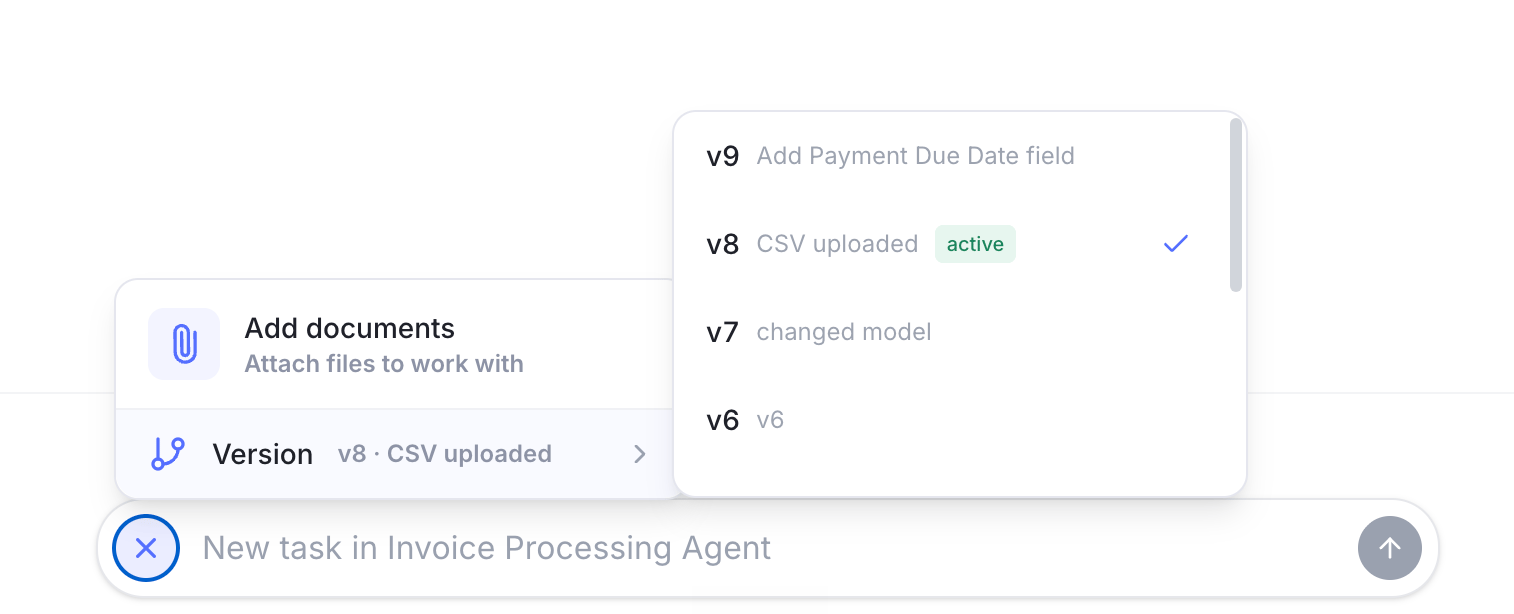The image size is (1514, 614).
Task: Expand the Version submenu chevron
Action: (640, 454)
